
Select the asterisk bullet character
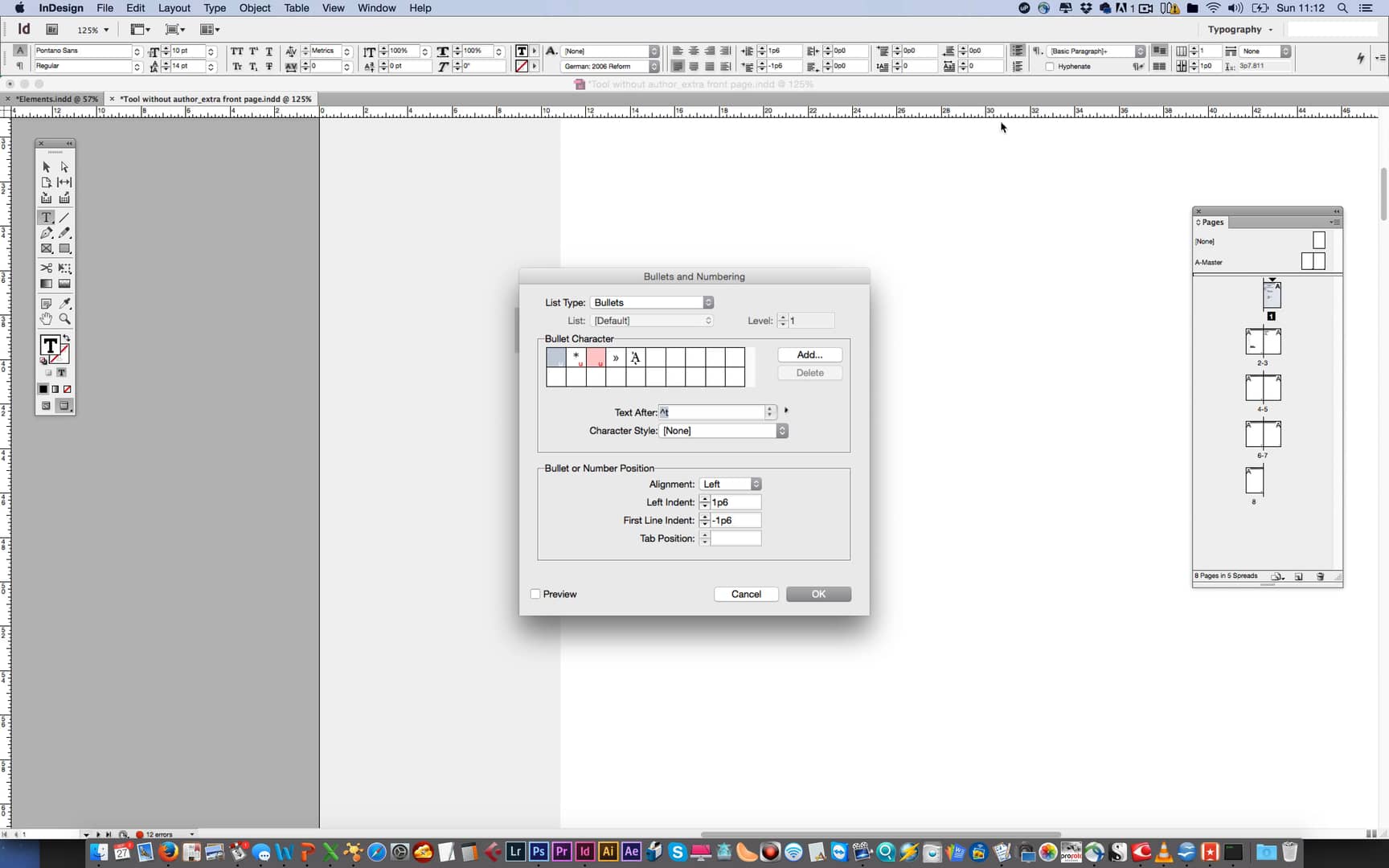coord(576,358)
